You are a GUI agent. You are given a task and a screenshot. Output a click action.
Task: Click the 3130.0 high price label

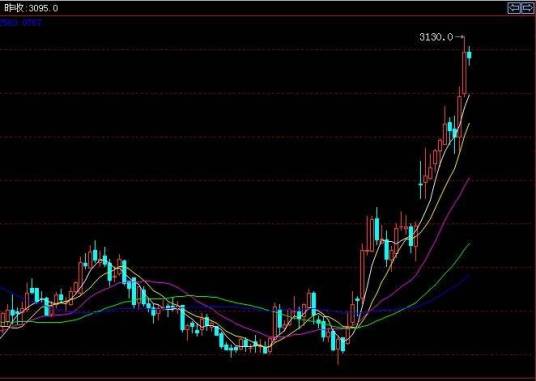[436, 37]
